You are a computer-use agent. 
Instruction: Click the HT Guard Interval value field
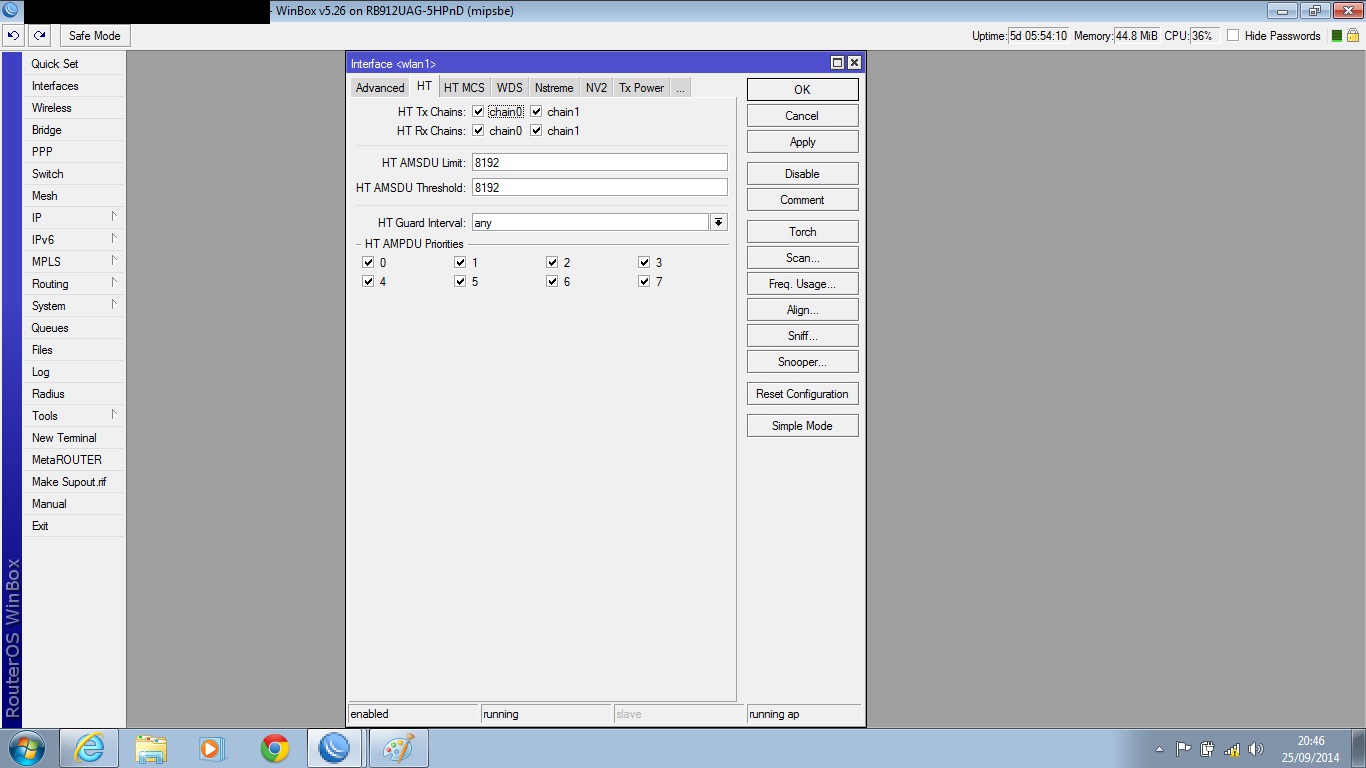pyautogui.click(x=590, y=223)
